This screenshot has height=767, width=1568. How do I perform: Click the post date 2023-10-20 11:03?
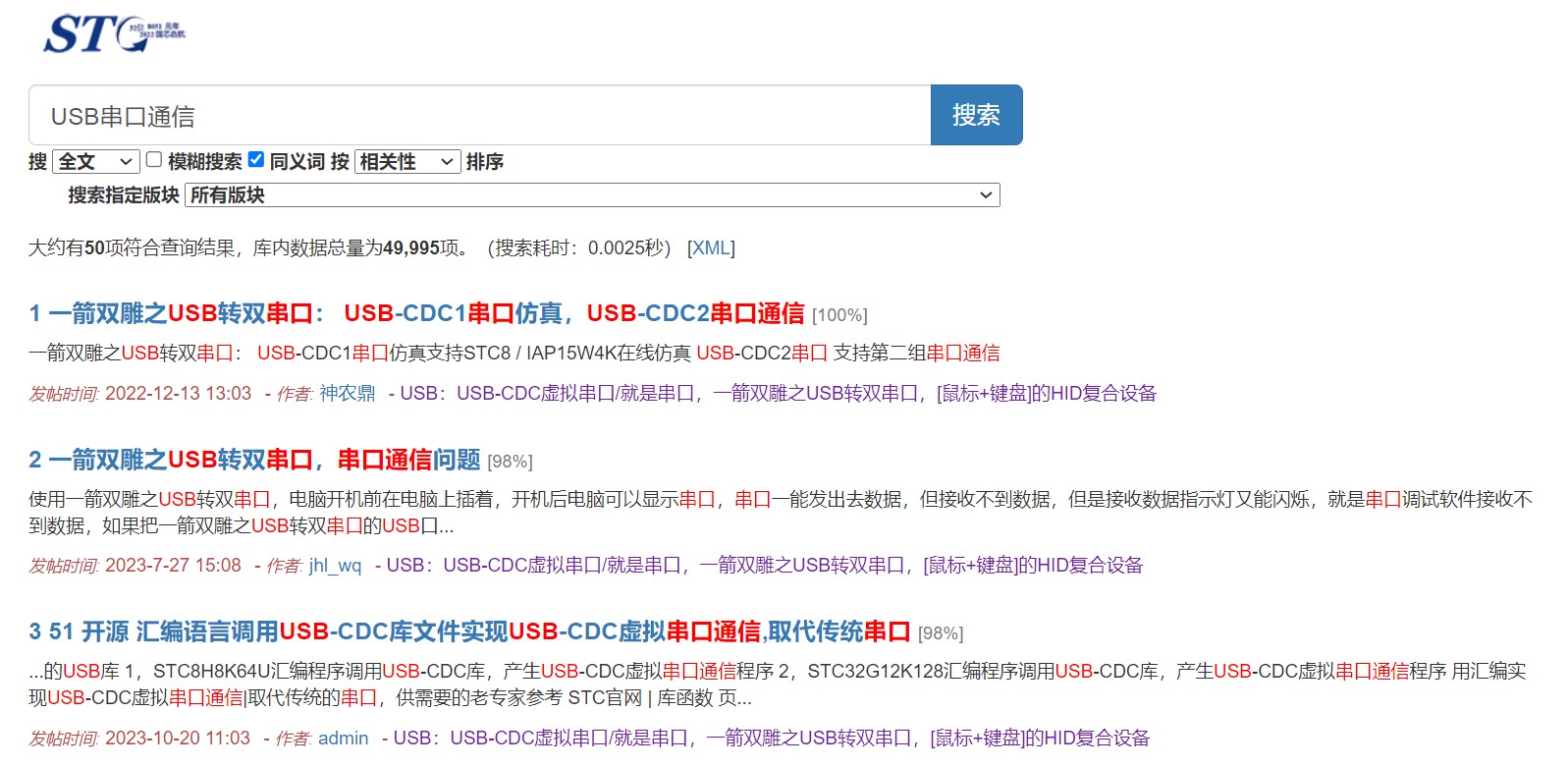click(178, 738)
